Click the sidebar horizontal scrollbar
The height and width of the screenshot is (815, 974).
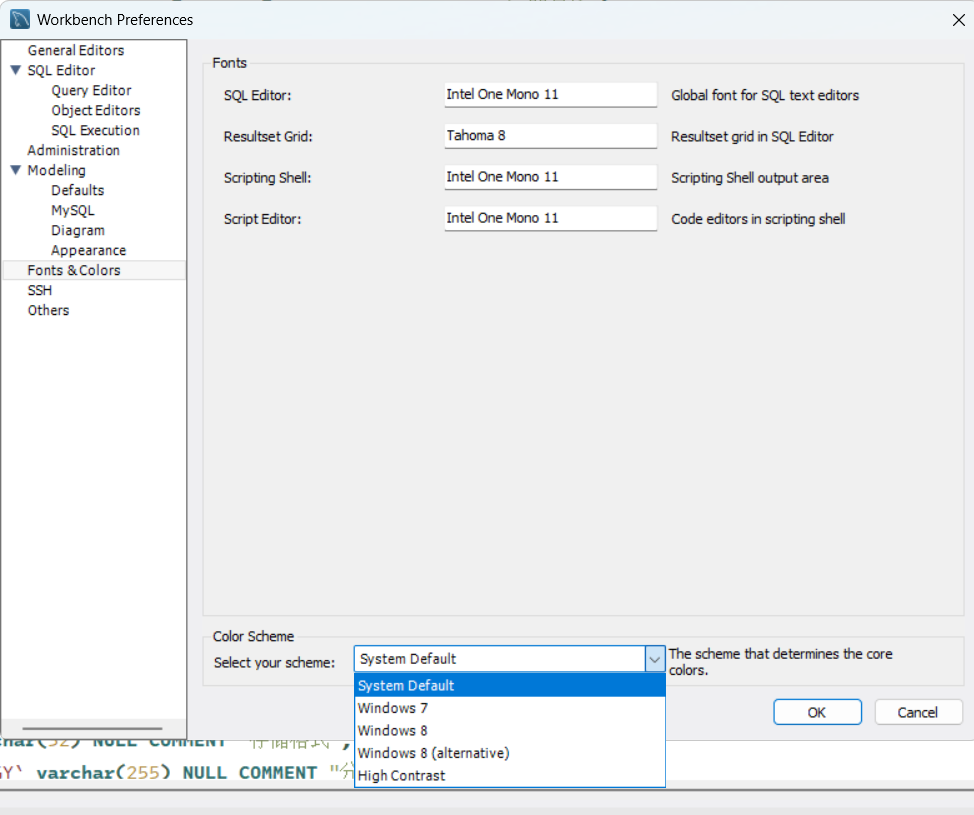point(92,729)
